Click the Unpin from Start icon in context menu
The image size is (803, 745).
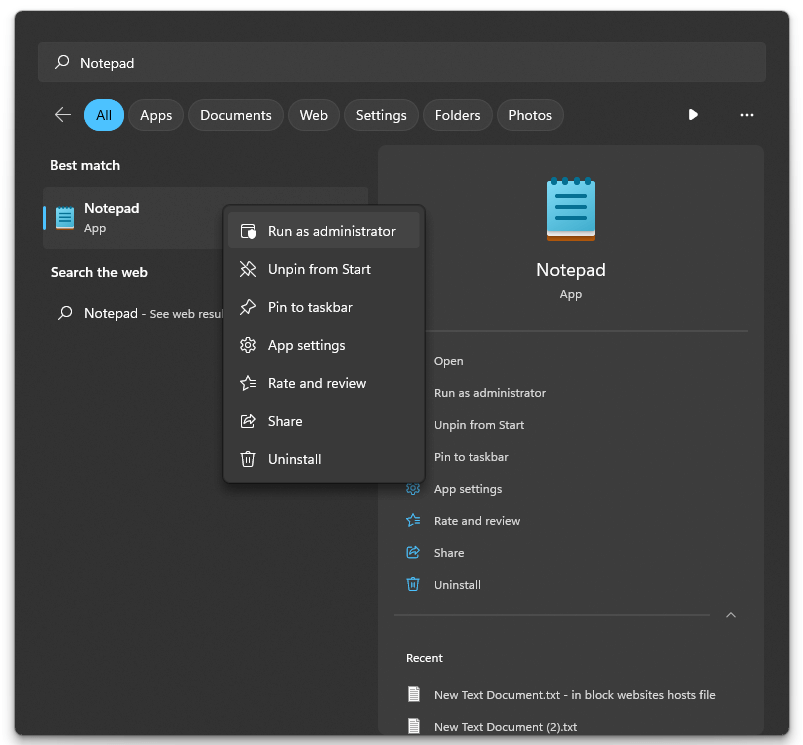(x=249, y=270)
